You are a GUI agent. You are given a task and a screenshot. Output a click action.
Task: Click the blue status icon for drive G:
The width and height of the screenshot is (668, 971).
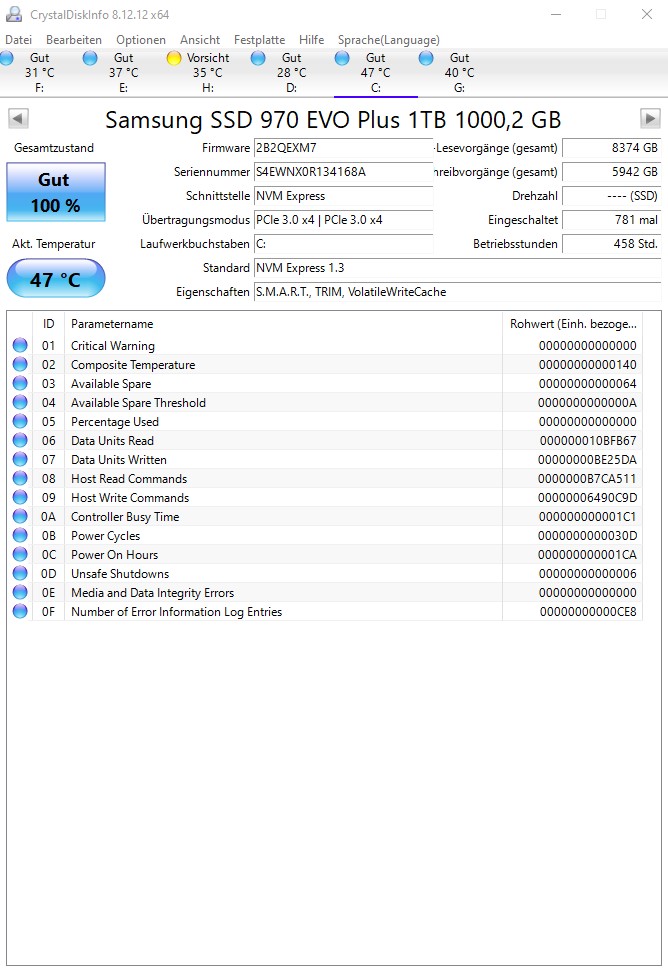pos(426,58)
